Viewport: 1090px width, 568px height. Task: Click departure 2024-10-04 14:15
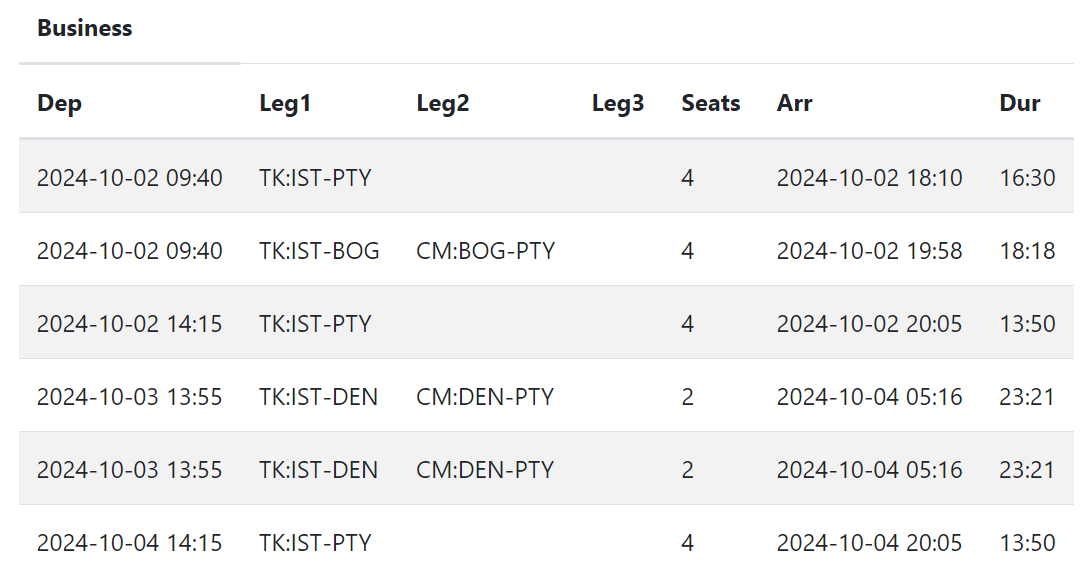(x=130, y=543)
